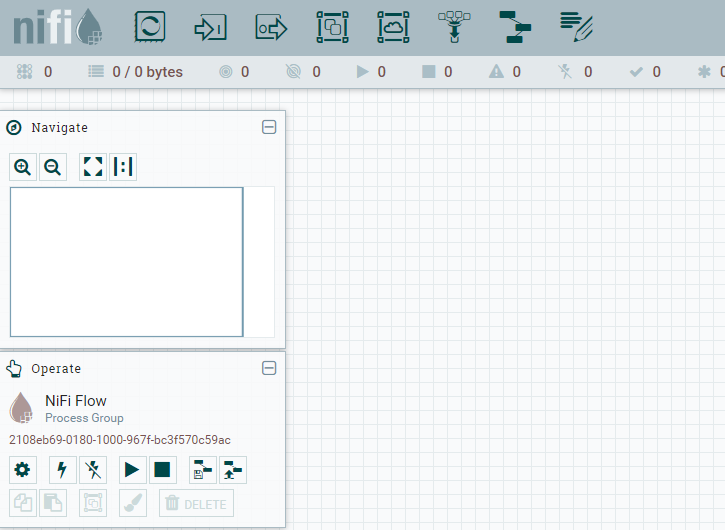This screenshot has height=530, width=725.
Task: Select the Label toolbar icon
Action: tap(576, 27)
